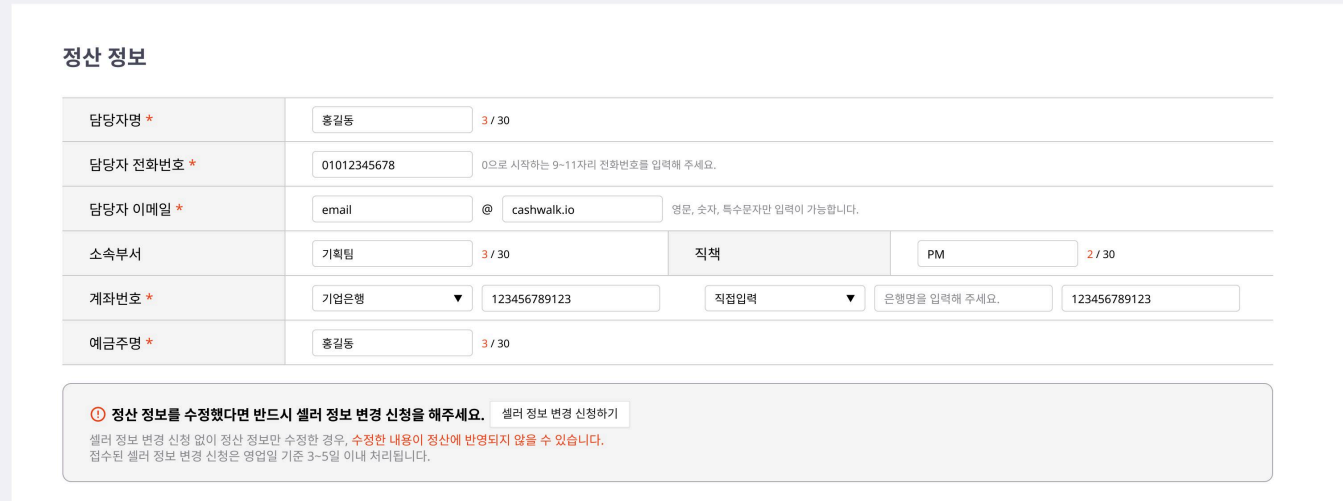Viewport: 1343px width, 501px height.
Task: Click the 직책 input containing PM
Action: [x=997, y=254]
